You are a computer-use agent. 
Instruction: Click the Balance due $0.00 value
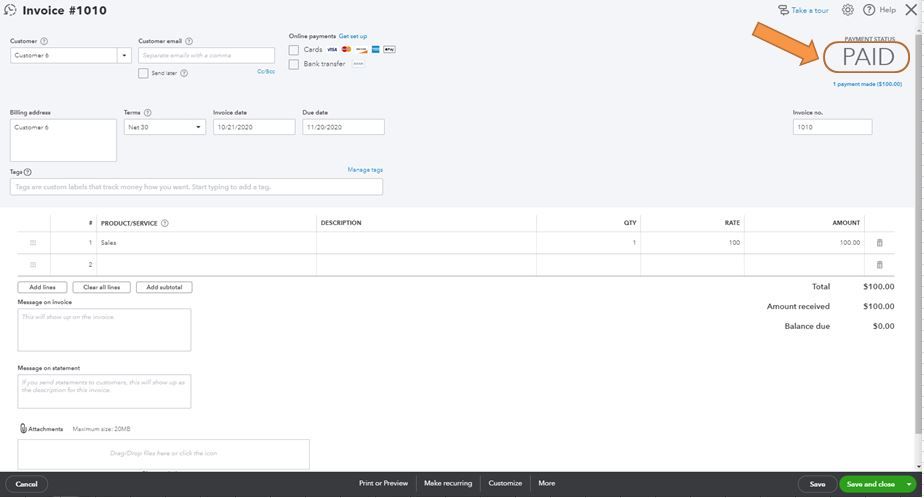tap(883, 326)
